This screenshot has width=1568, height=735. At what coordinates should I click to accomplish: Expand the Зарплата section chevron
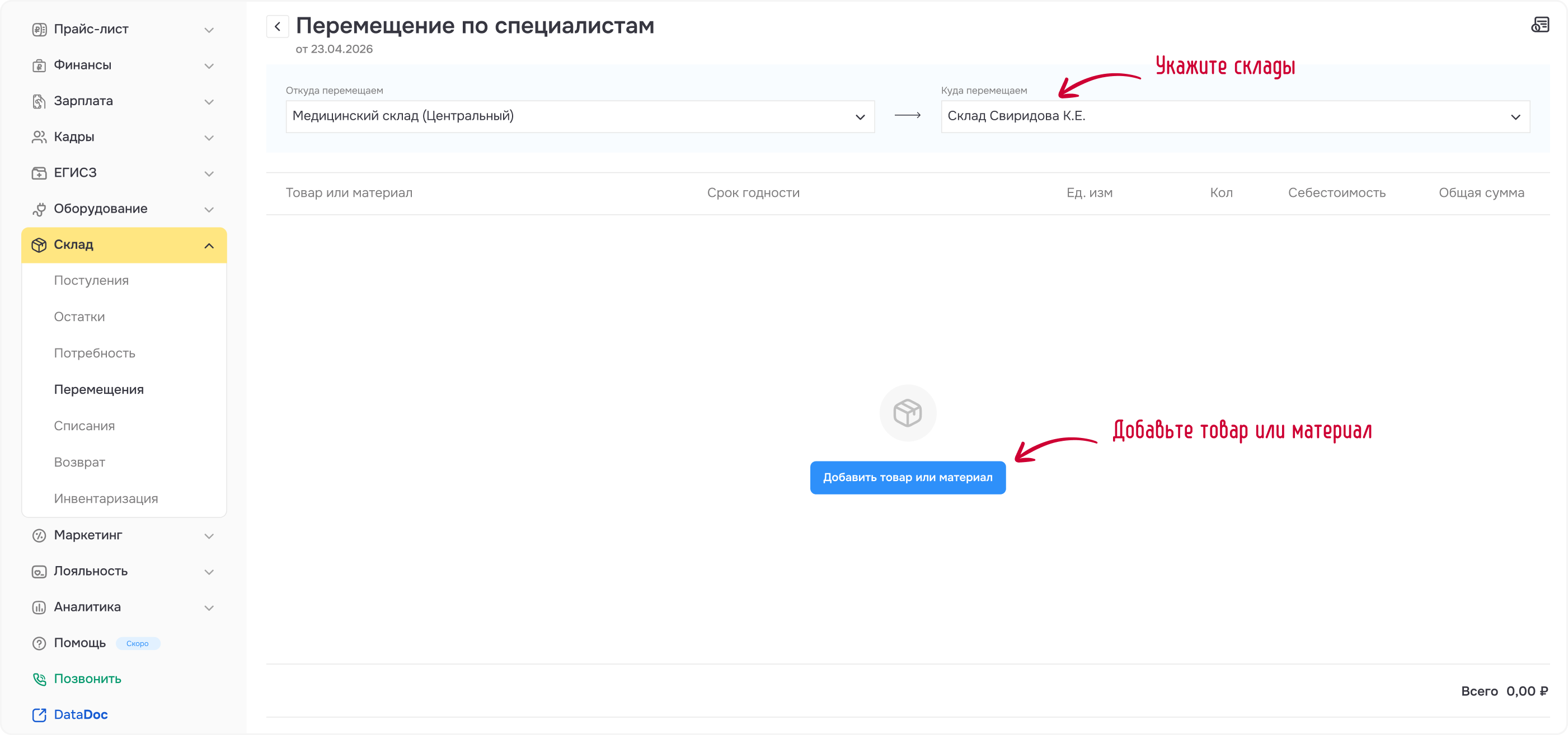click(209, 102)
